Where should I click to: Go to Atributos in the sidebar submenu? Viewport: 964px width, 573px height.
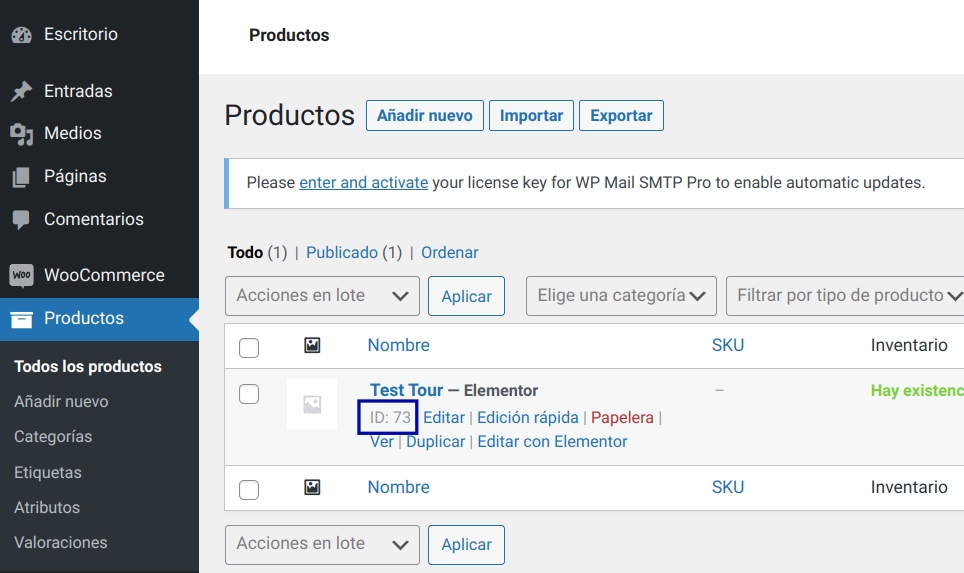(47, 508)
